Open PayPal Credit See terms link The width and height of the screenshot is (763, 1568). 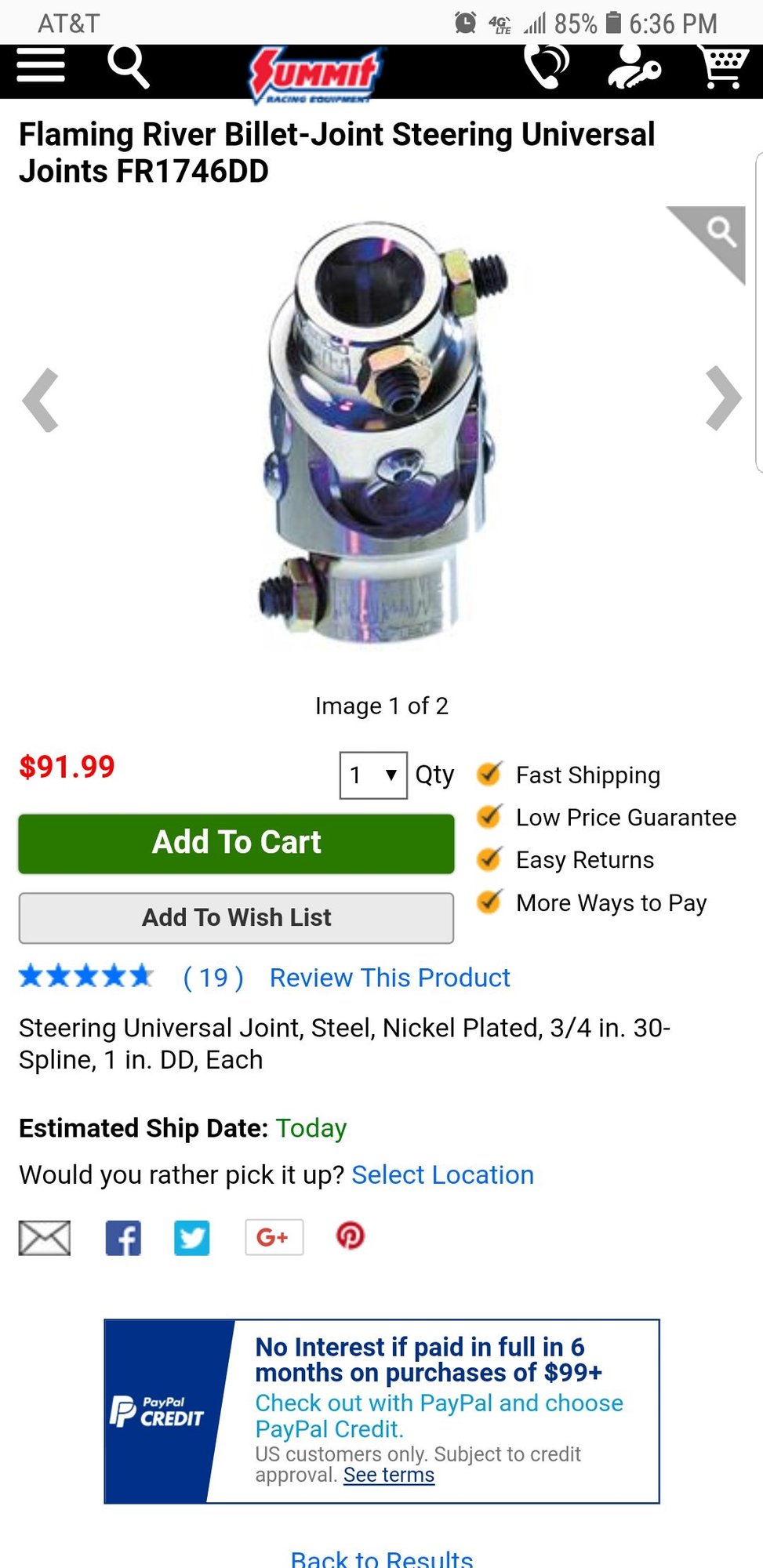tap(389, 1475)
